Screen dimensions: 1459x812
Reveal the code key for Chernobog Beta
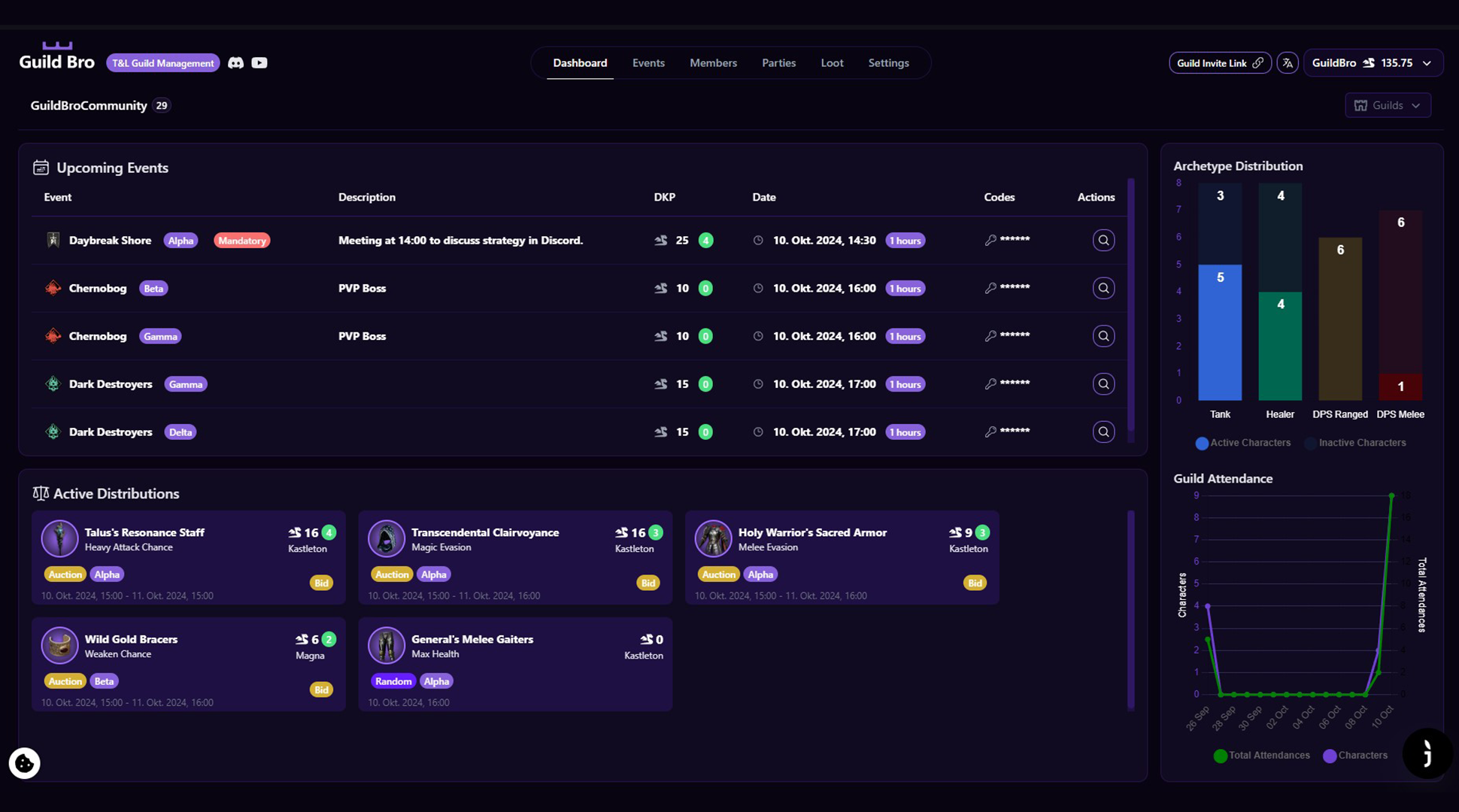990,288
